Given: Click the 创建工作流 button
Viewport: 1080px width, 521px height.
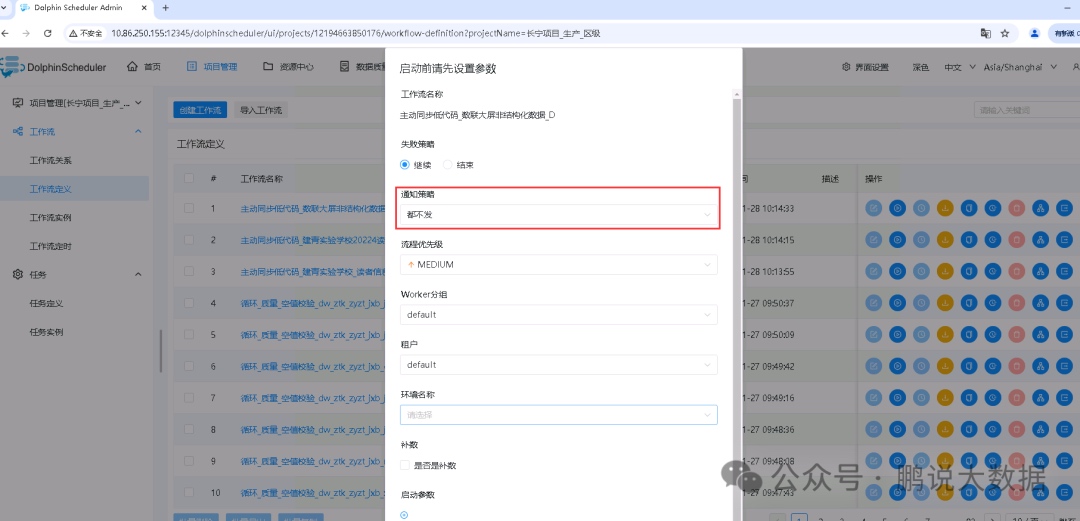Looking at the screenshot, I should click(200, 110).
